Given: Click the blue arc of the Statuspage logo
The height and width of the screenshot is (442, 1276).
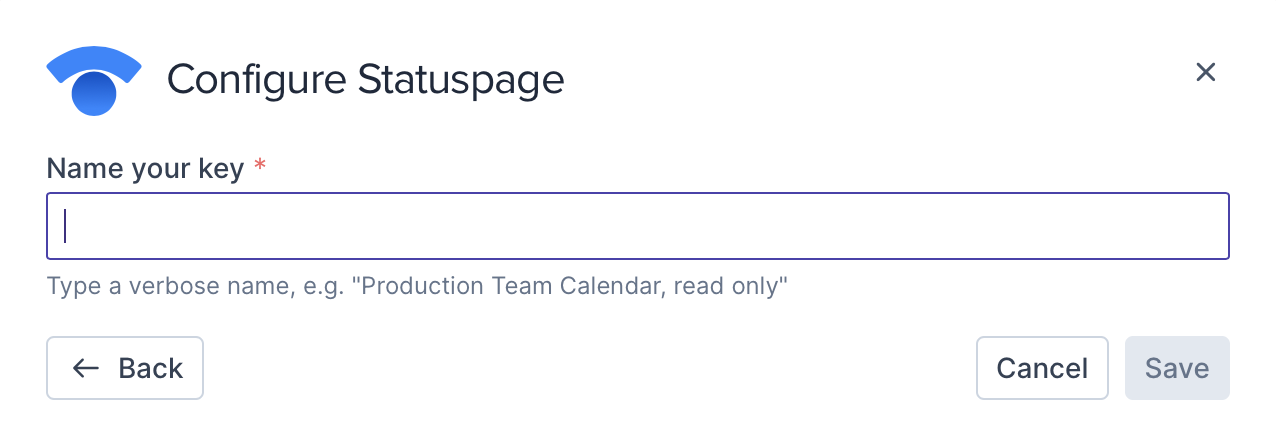Looking at the screenshot, I should click(94, 59).
